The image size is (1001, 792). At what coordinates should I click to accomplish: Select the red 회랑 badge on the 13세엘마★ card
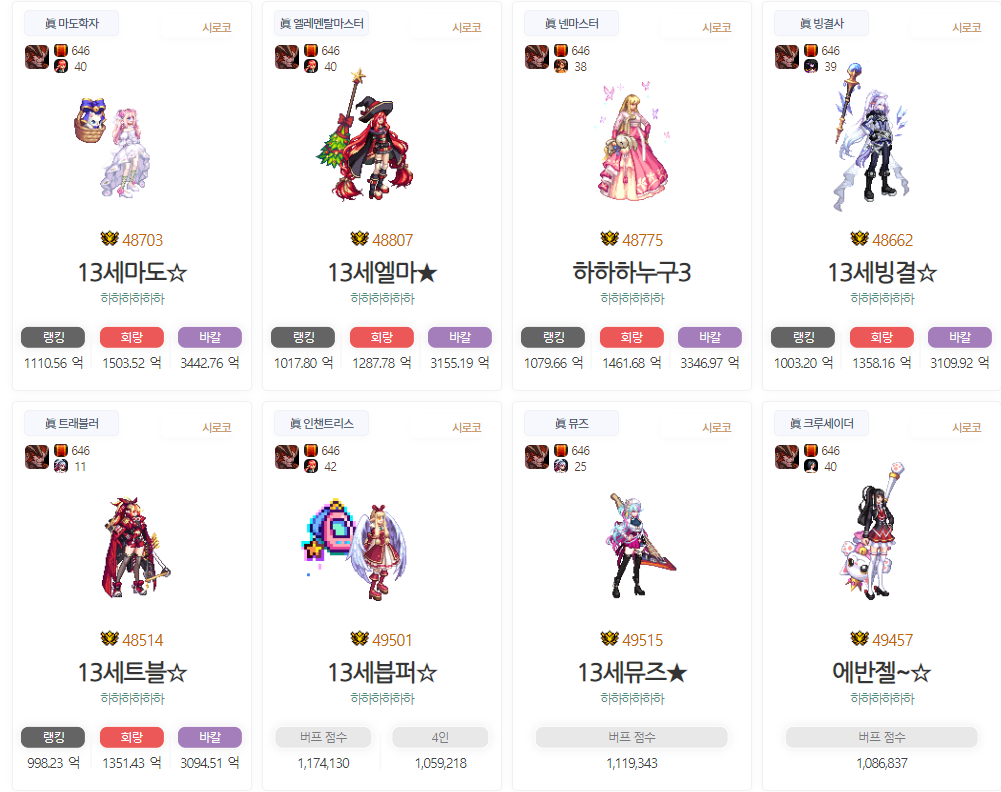[382, 338]
